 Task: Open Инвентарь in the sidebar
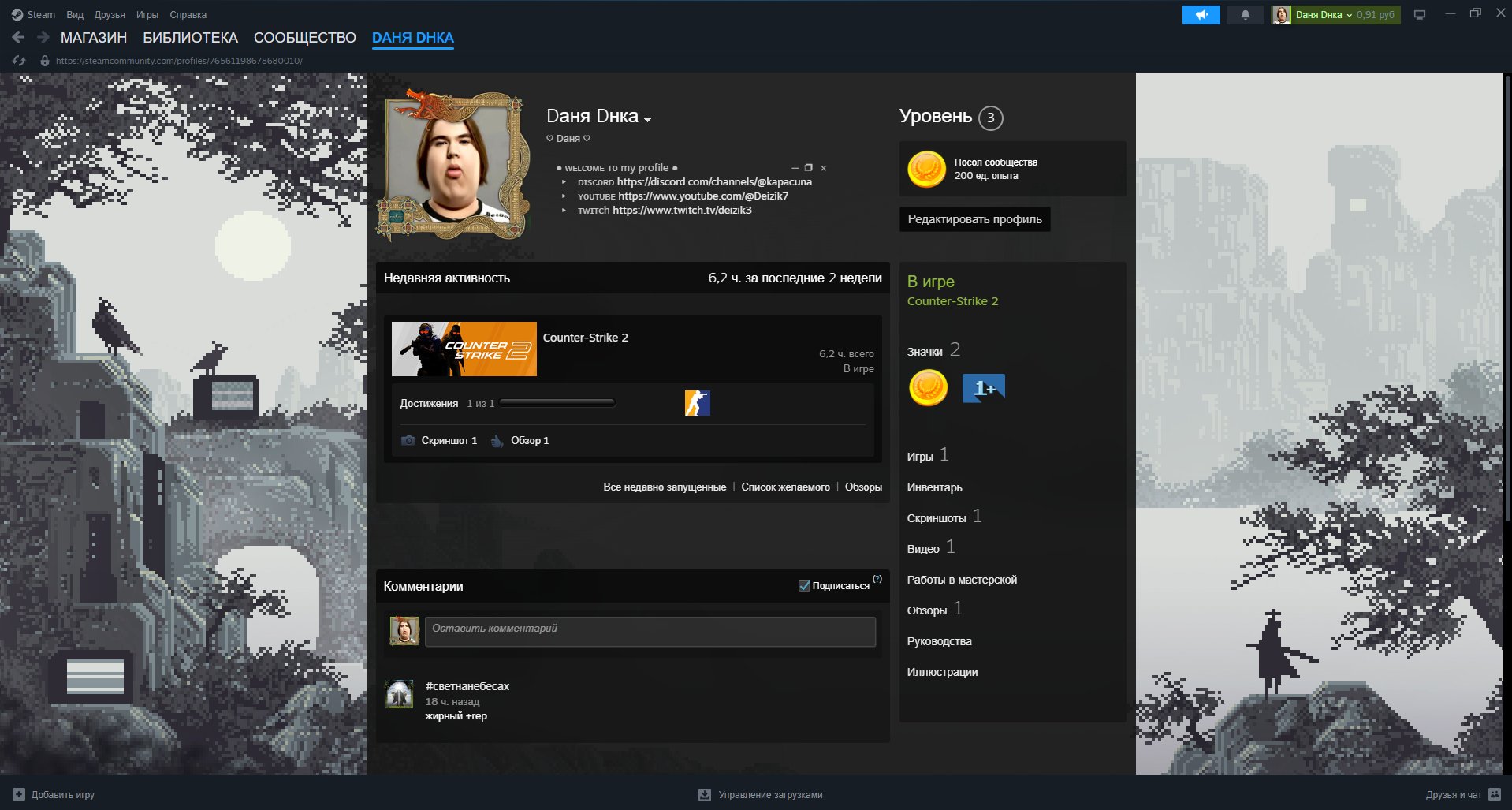[934, 487]
